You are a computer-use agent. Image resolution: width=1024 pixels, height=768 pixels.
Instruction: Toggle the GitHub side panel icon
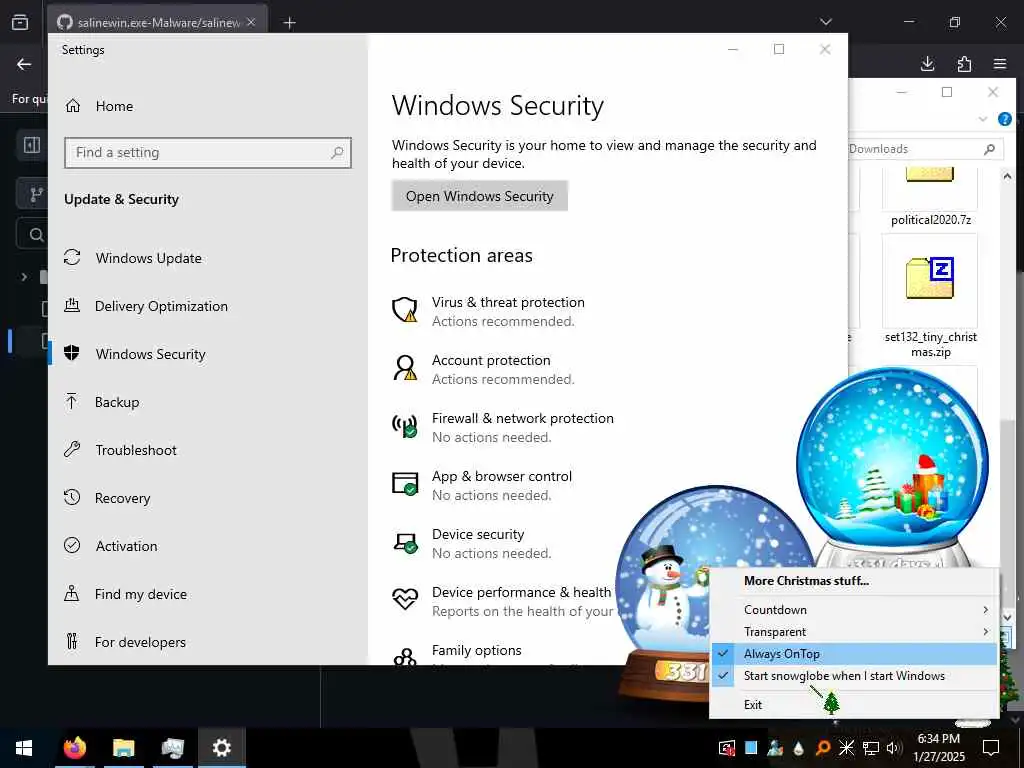tap(31, 144)
